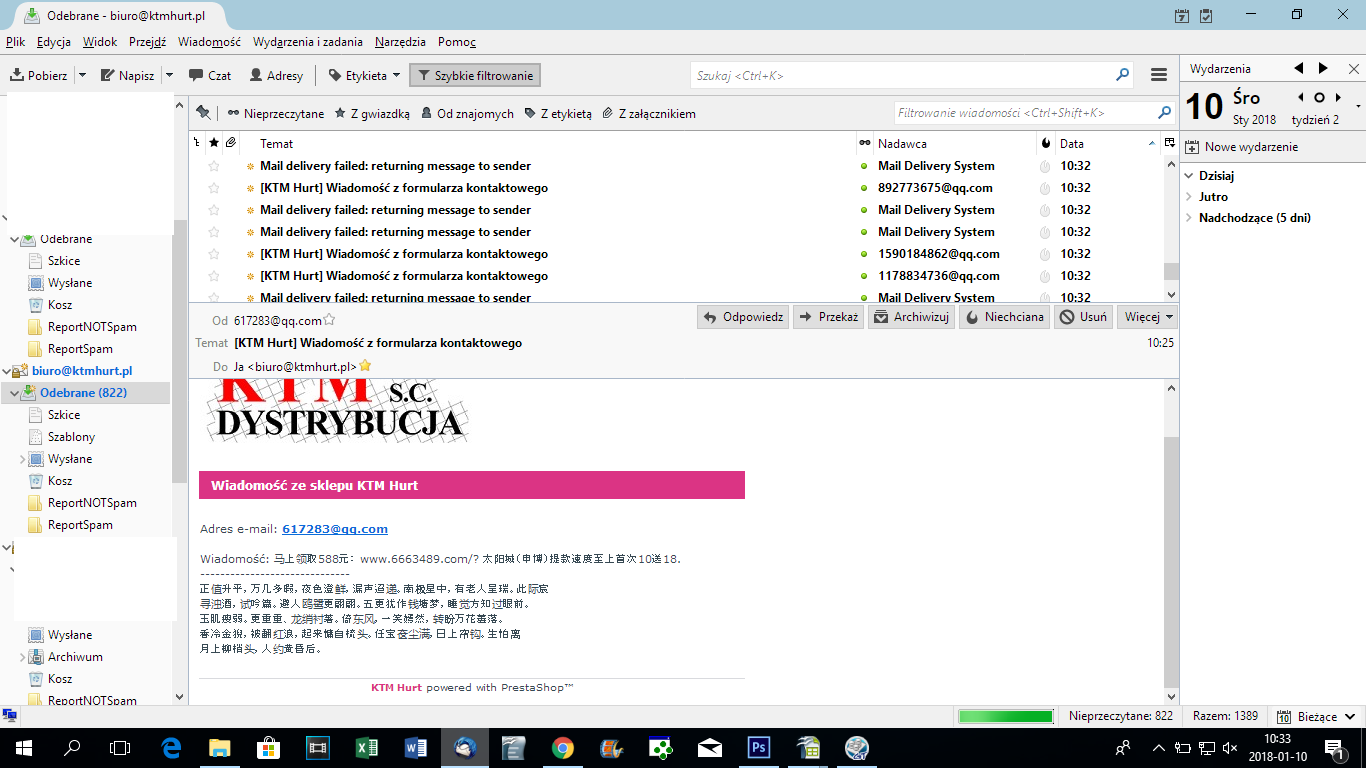Click the Przekaż forward button
Image resolution: width=1366 pixels, height=768 pixels.
tap(828, 317)
